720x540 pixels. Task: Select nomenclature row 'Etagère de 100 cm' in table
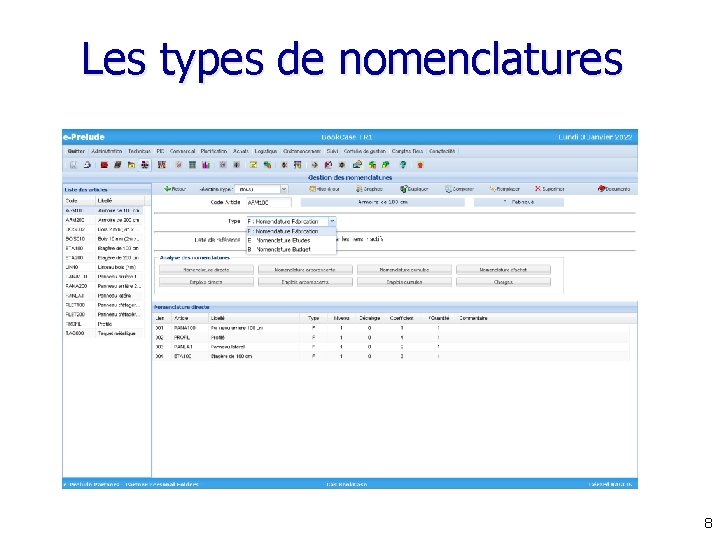391,356
